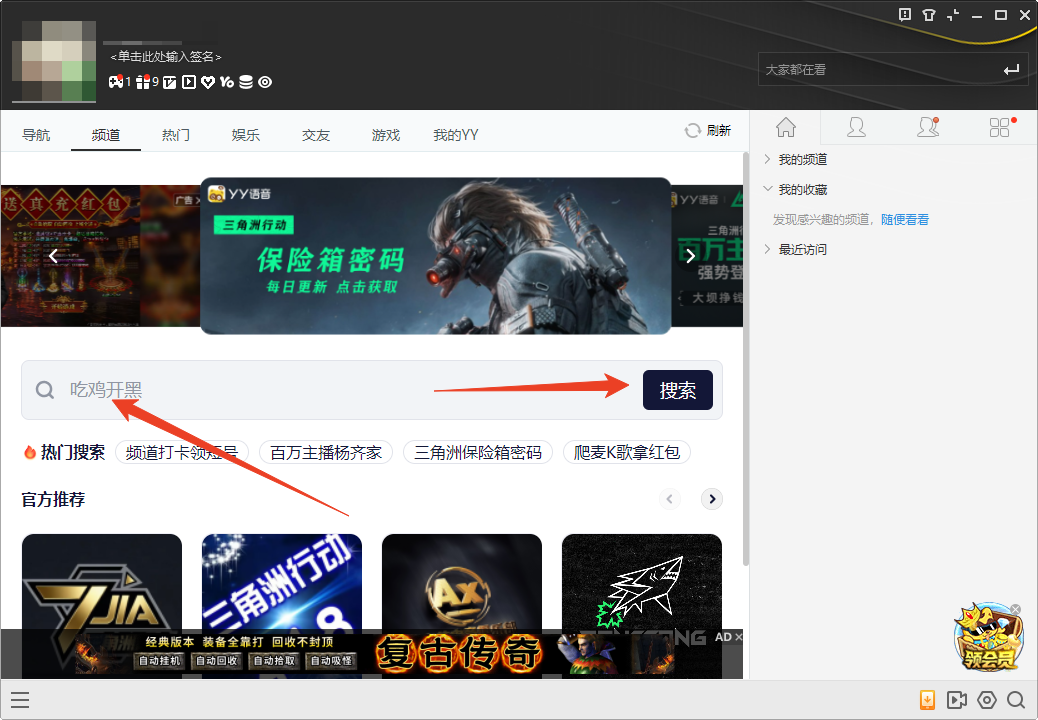The height and width of the screenshot is (720, 1038).
Task: Open the 三角洲行动 recommended channel card
Action: tap(282, 582)
